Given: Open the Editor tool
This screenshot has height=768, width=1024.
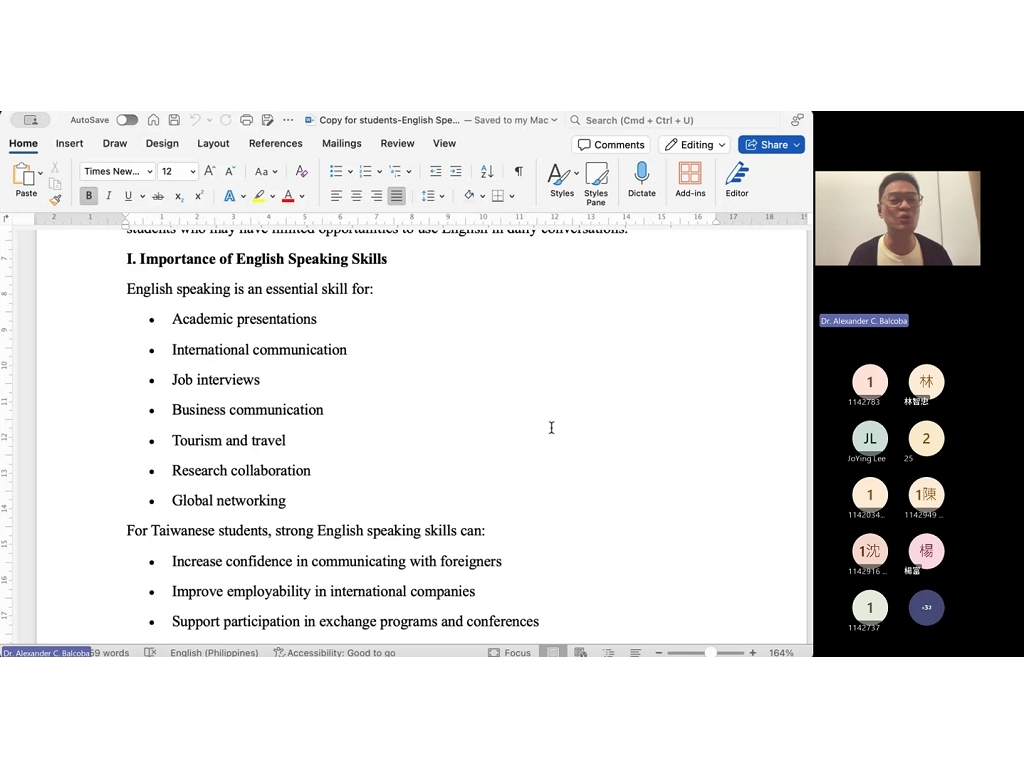Looking at the screenshot, I should tap(737, 180).
